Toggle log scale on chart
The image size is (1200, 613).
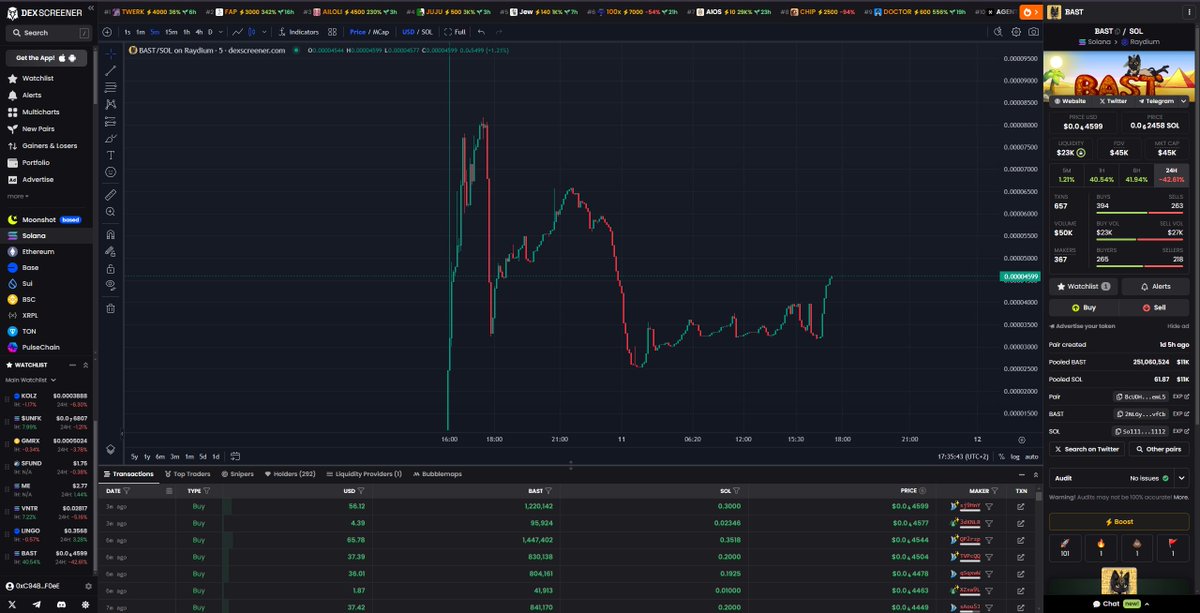(x=1015, y=456)
